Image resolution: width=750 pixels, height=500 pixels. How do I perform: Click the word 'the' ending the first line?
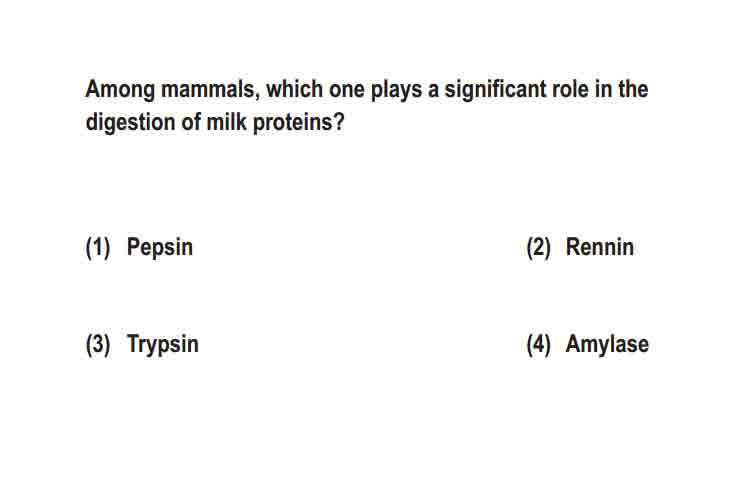[633, 89]
